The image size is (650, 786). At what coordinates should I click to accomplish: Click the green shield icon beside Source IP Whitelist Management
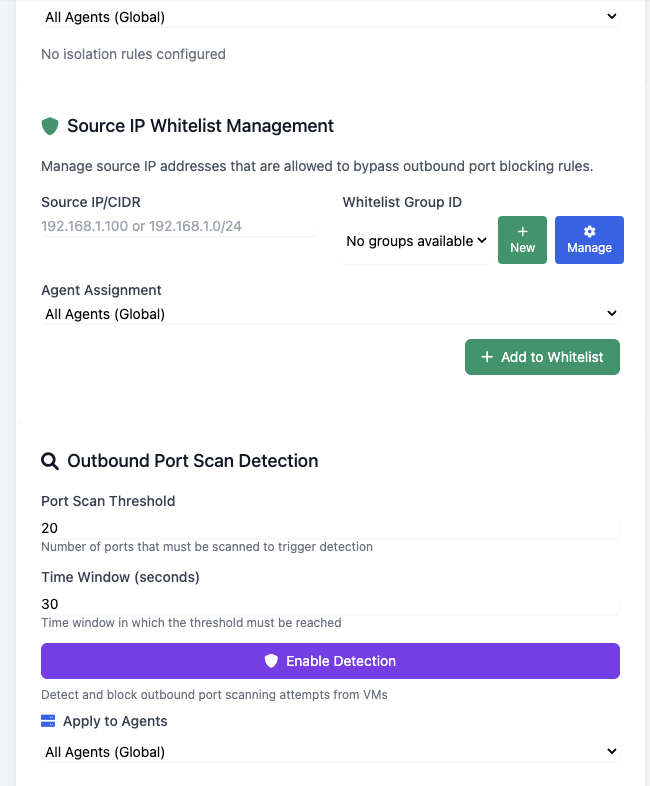[x=50, y=126]
